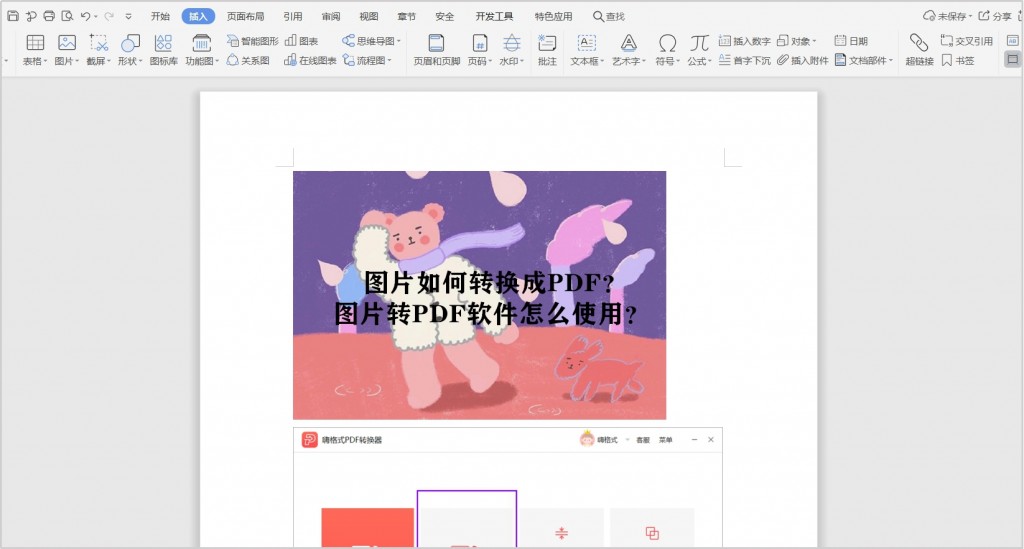
Task: Open the 特色应用 (Featured Apps) tab
Action: tap(553, 16)
